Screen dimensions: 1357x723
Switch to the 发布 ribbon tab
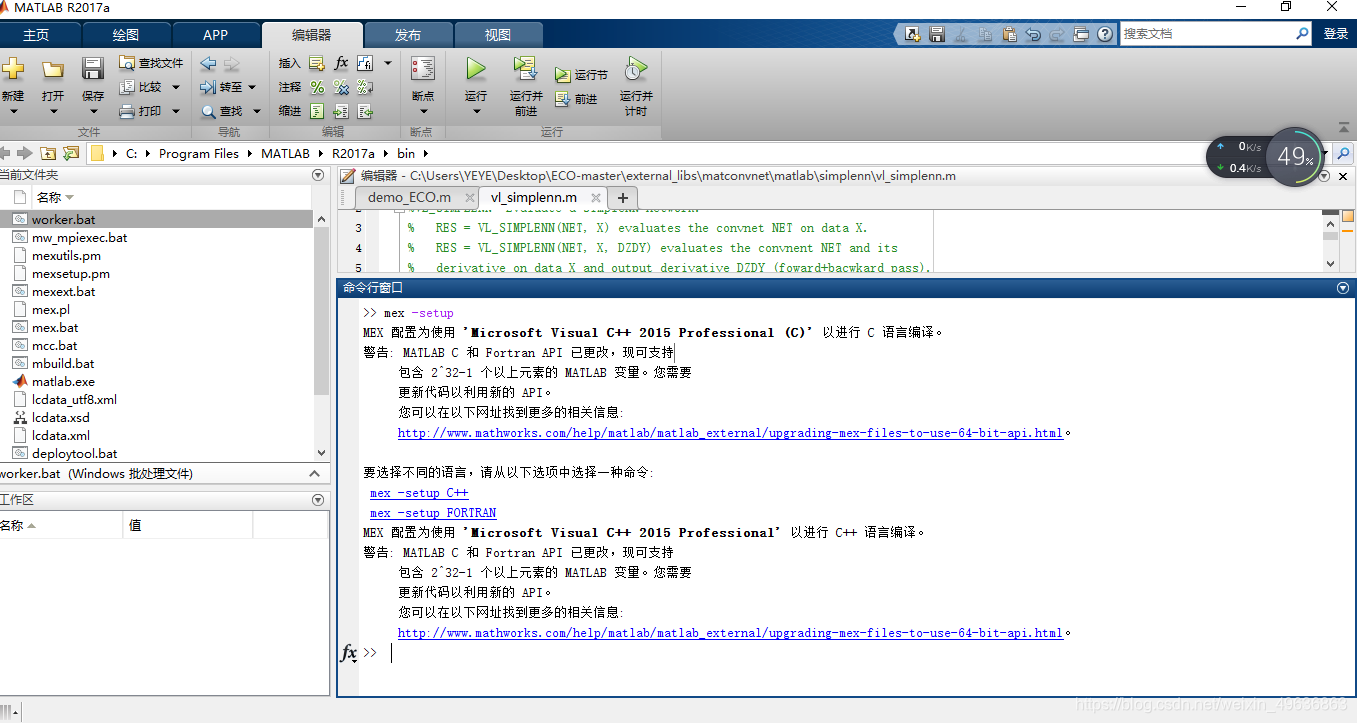point(408,35)
